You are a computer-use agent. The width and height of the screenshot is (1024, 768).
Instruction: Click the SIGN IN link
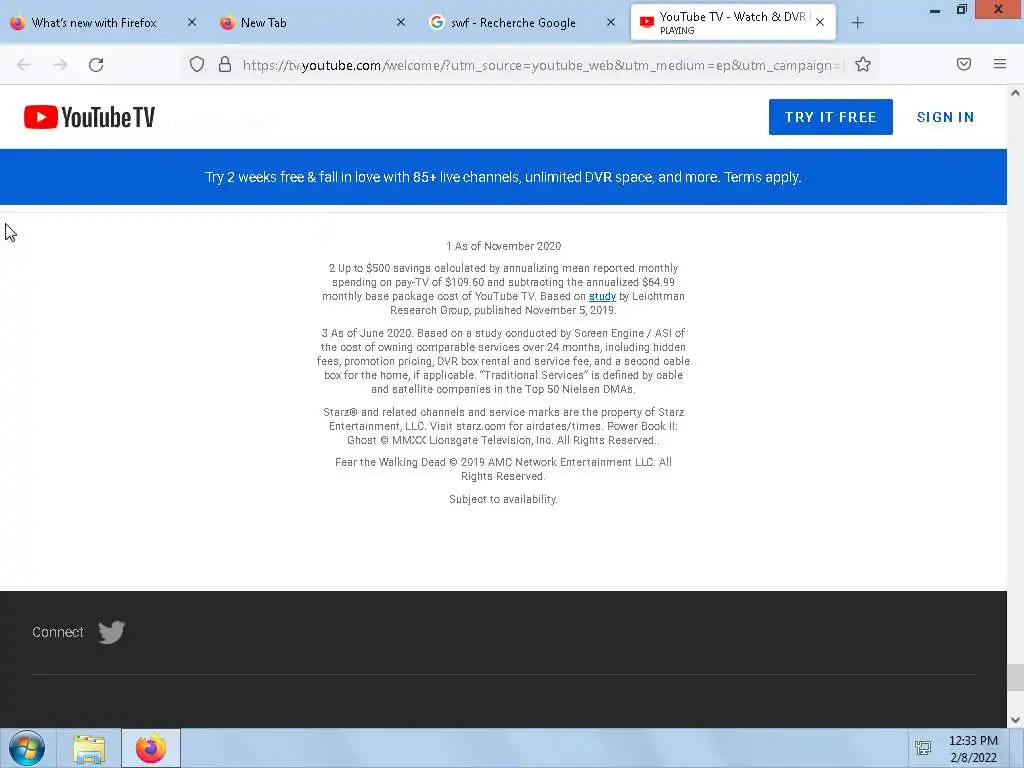pos(945,117)
